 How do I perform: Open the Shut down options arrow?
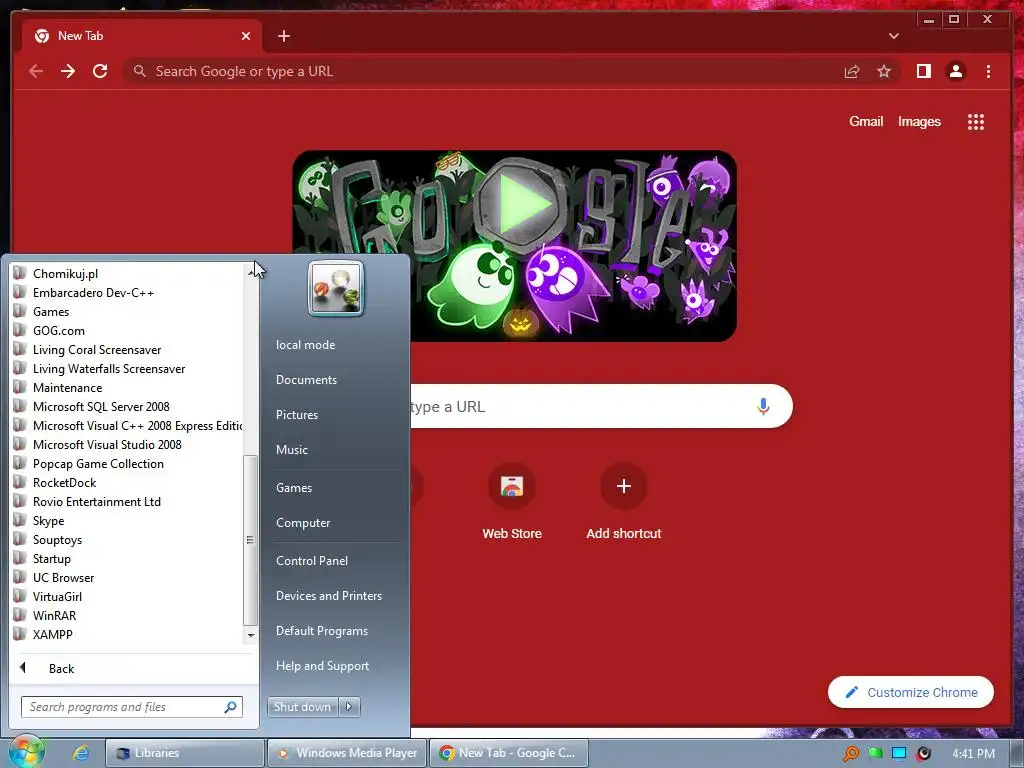coord(349,707)
